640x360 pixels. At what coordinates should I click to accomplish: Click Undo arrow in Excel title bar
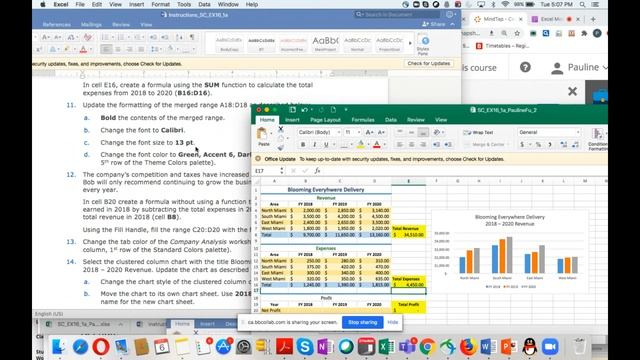tap(304, 110)
